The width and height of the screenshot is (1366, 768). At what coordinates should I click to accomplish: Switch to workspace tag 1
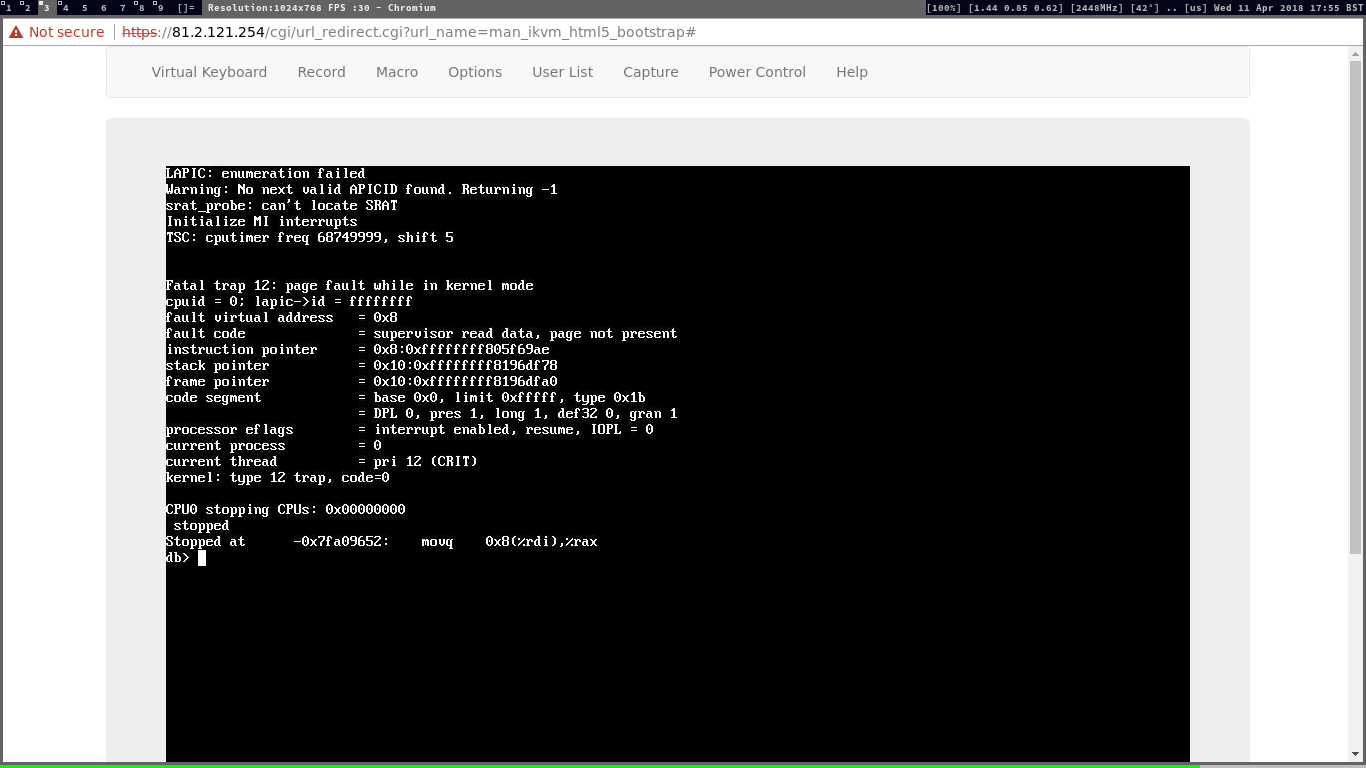(x=8, y=7)
